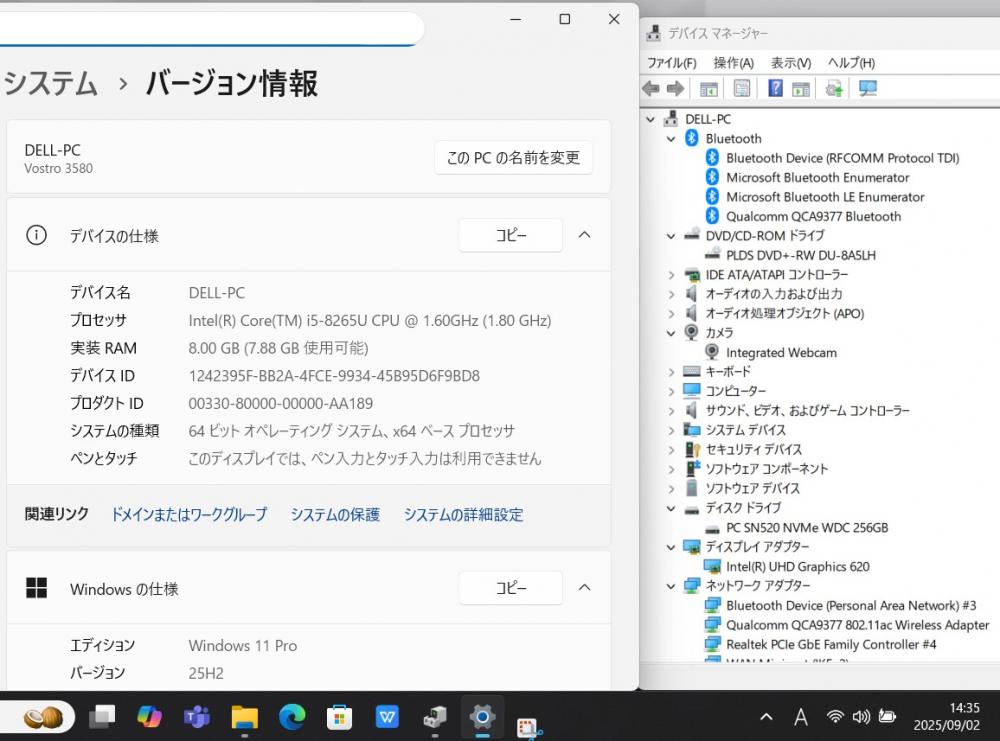Click the icon beside ソフトウェア デバイス
The height and width of the screenshot is (741, 1000).
click(x=692, y=488)
